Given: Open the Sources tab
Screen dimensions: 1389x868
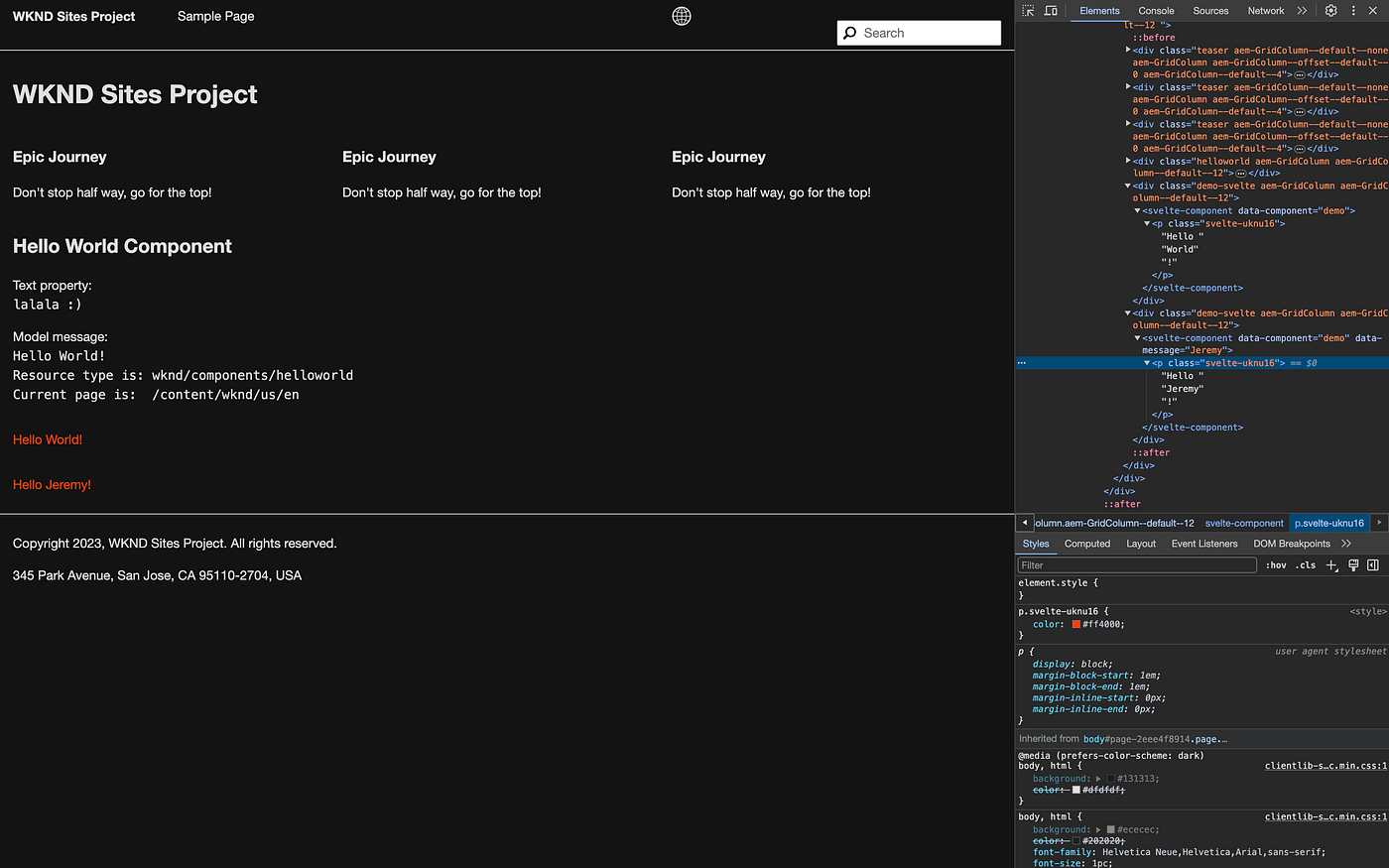Looking at the screenshot, I should coord(1210,11).
